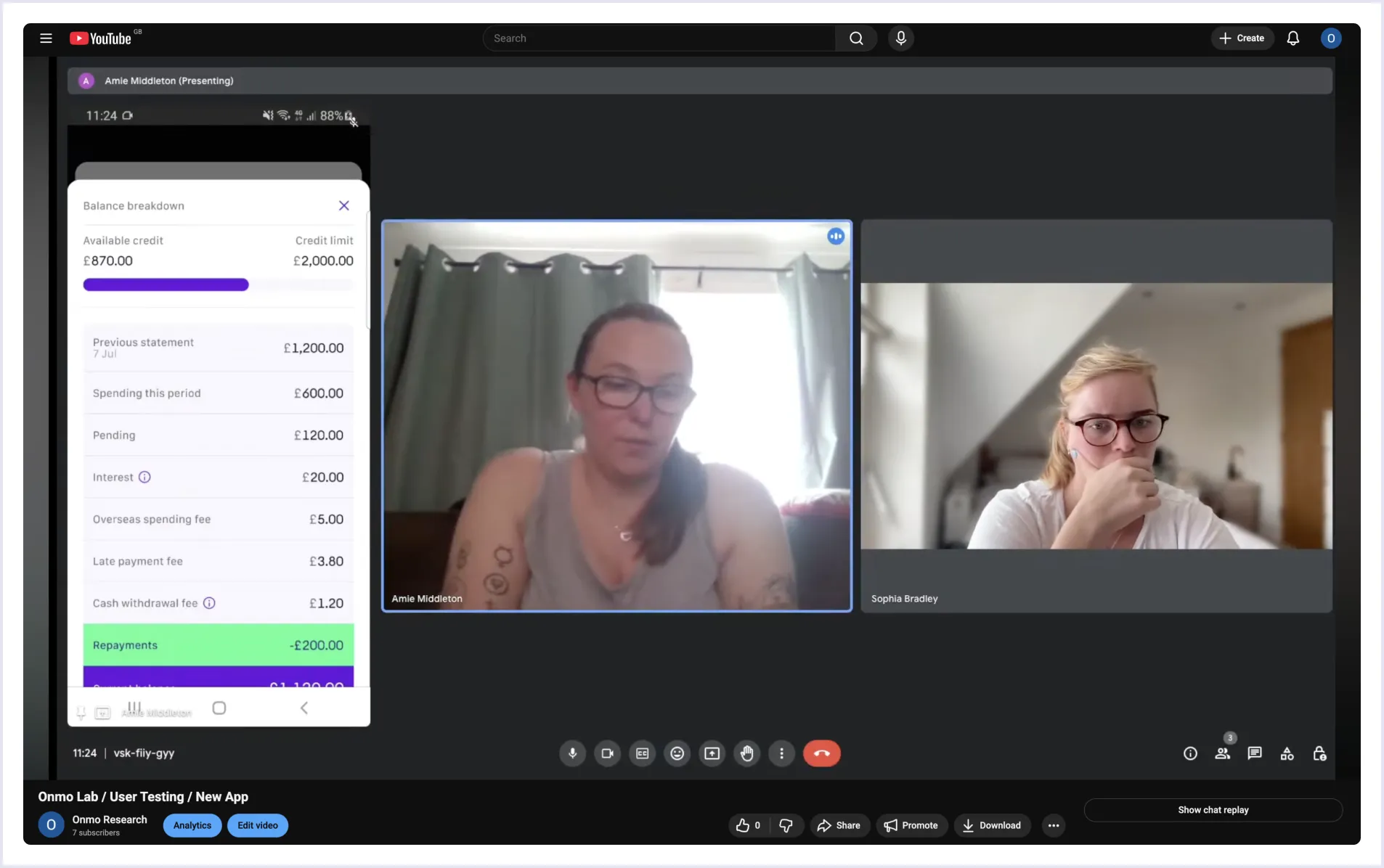Toggle the microphone in meeting controls

coord(572,753)
